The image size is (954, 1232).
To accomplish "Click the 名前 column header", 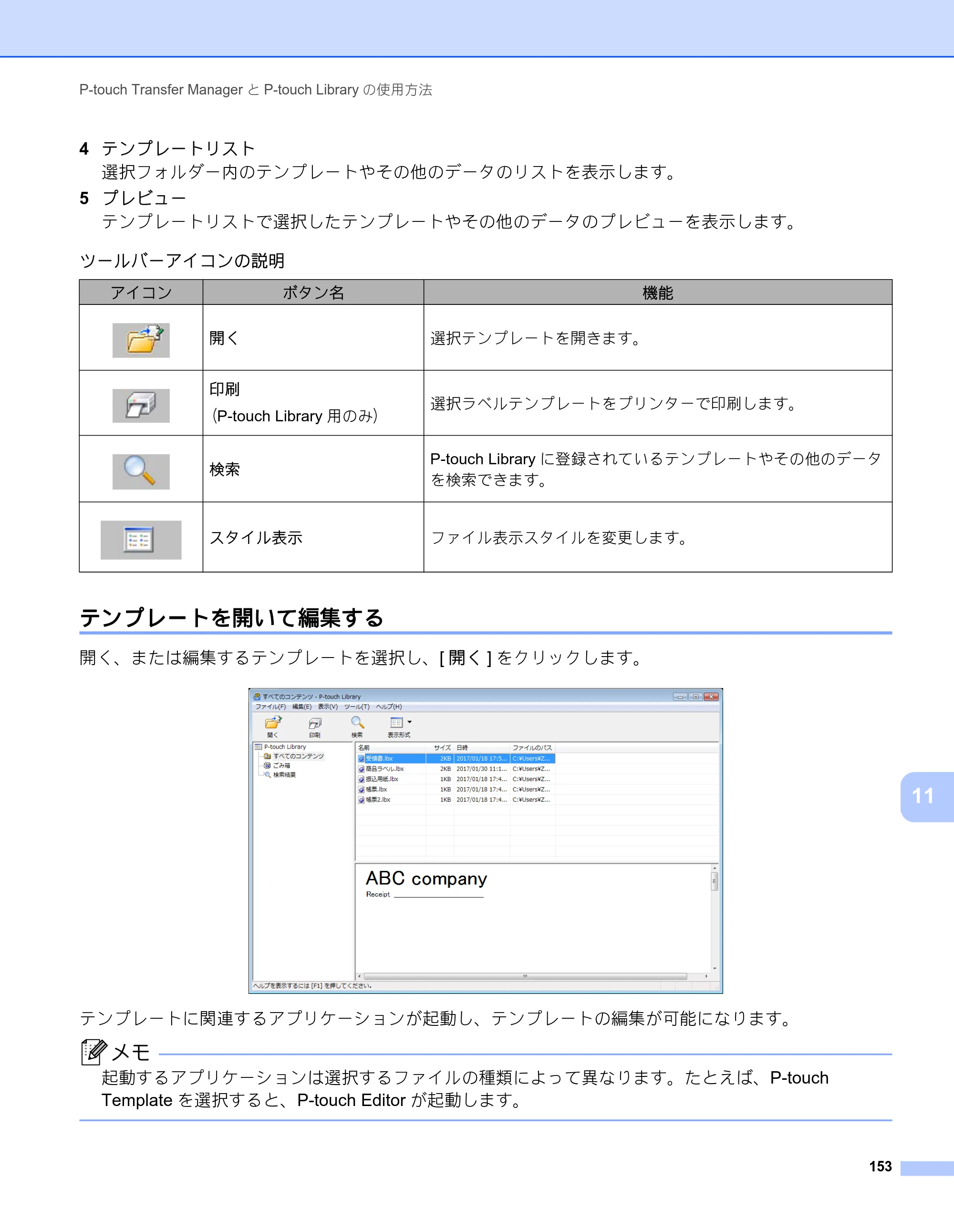I will 391,748.
